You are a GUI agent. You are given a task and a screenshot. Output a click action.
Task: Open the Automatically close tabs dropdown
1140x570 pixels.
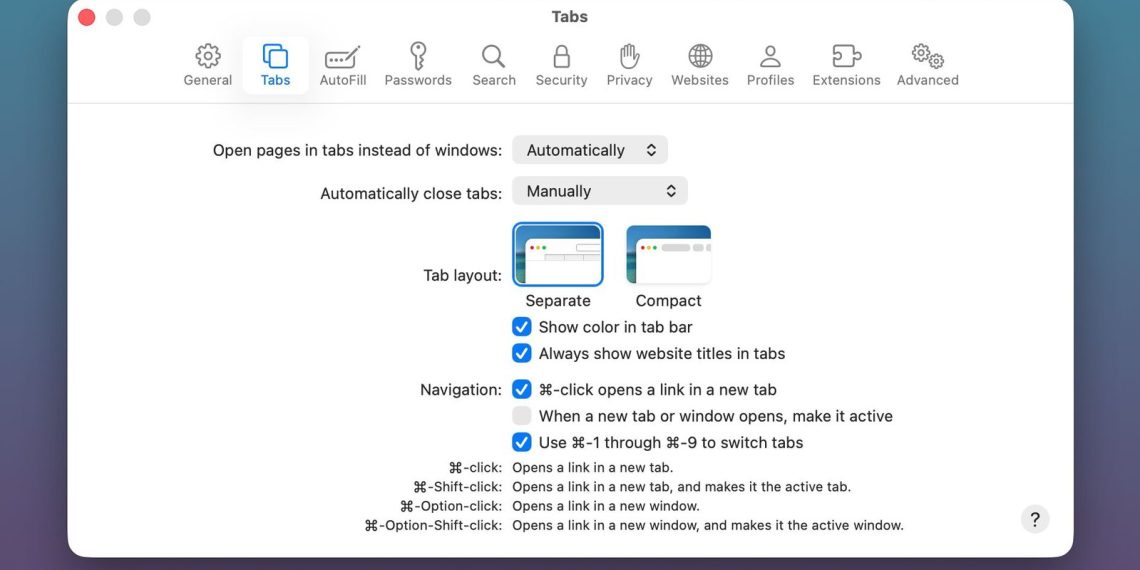click(600, 191)
